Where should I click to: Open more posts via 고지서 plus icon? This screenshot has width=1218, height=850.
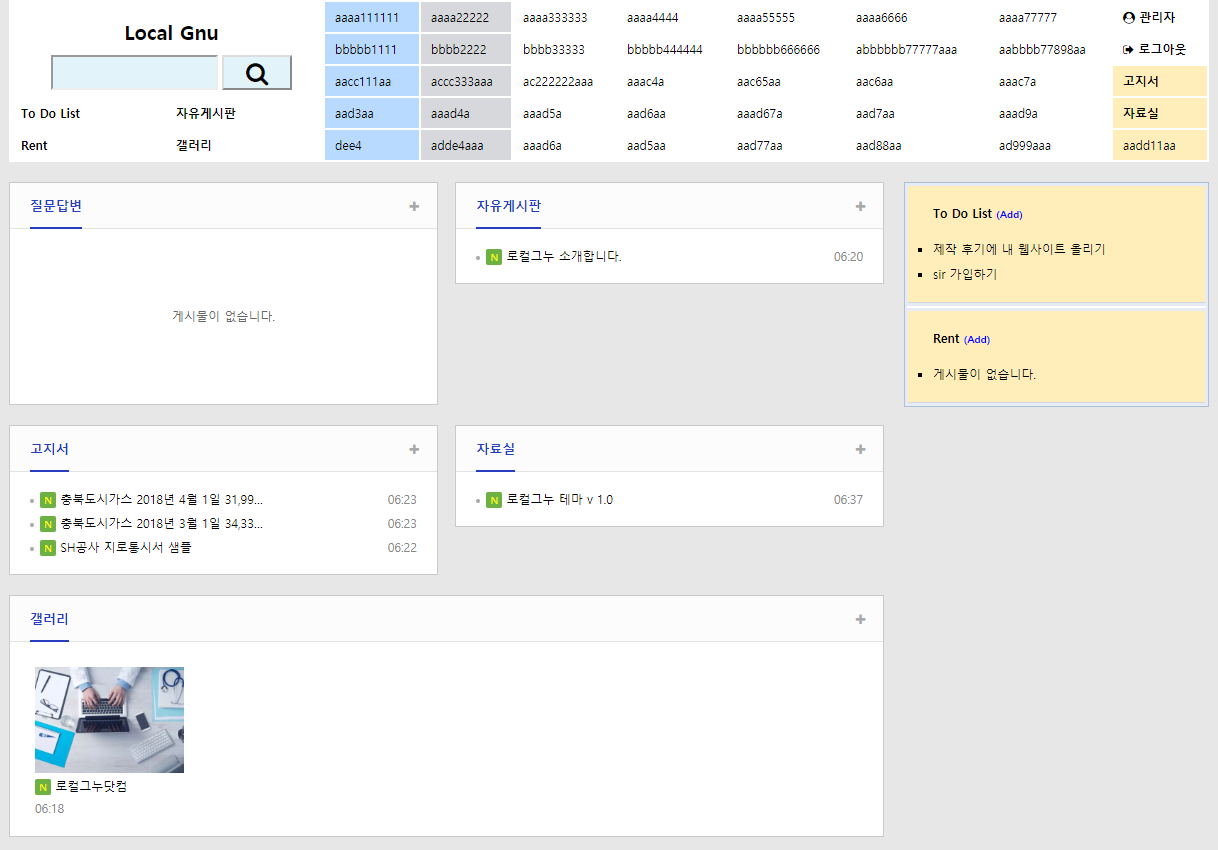(414, 450)
